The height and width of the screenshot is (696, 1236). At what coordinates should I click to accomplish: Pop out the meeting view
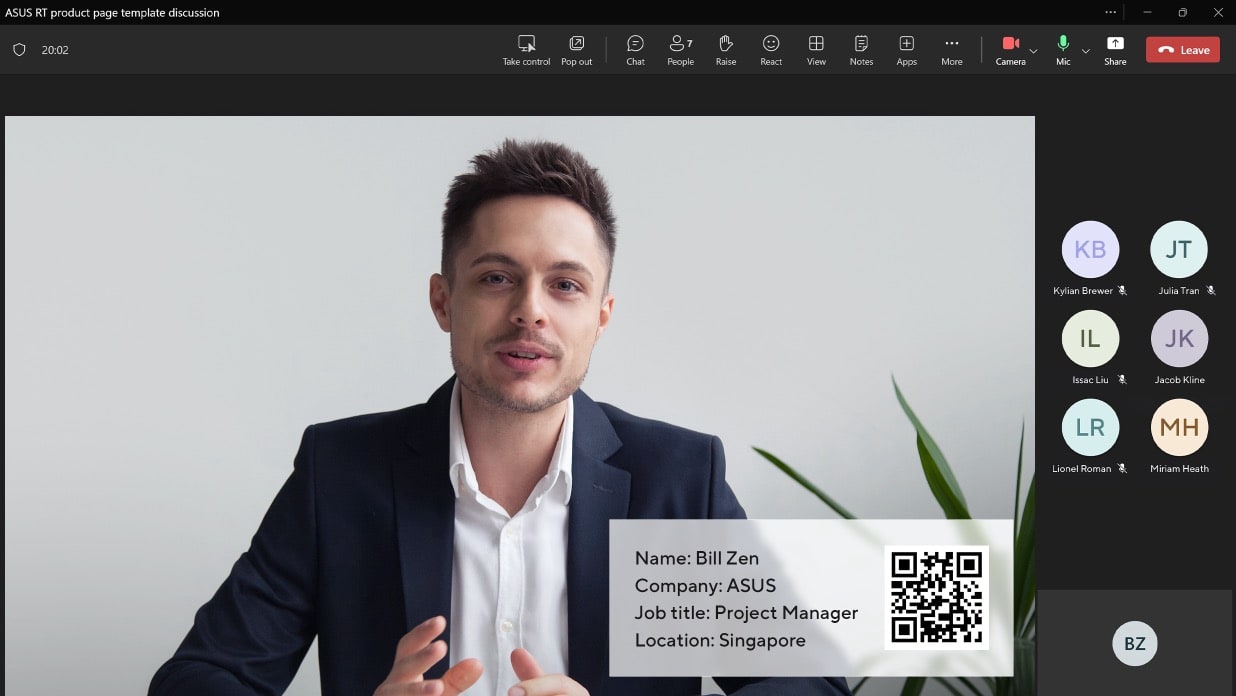pos(576,50)
